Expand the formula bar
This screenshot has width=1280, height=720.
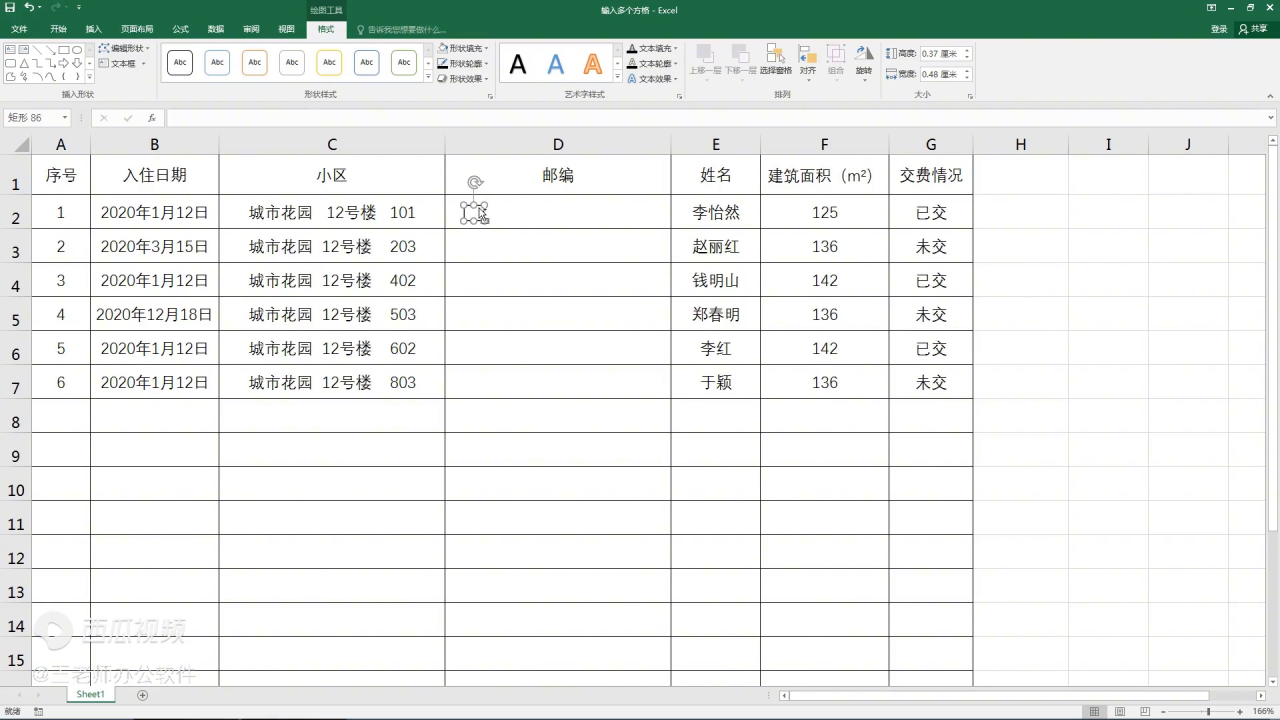(1271, 118)
